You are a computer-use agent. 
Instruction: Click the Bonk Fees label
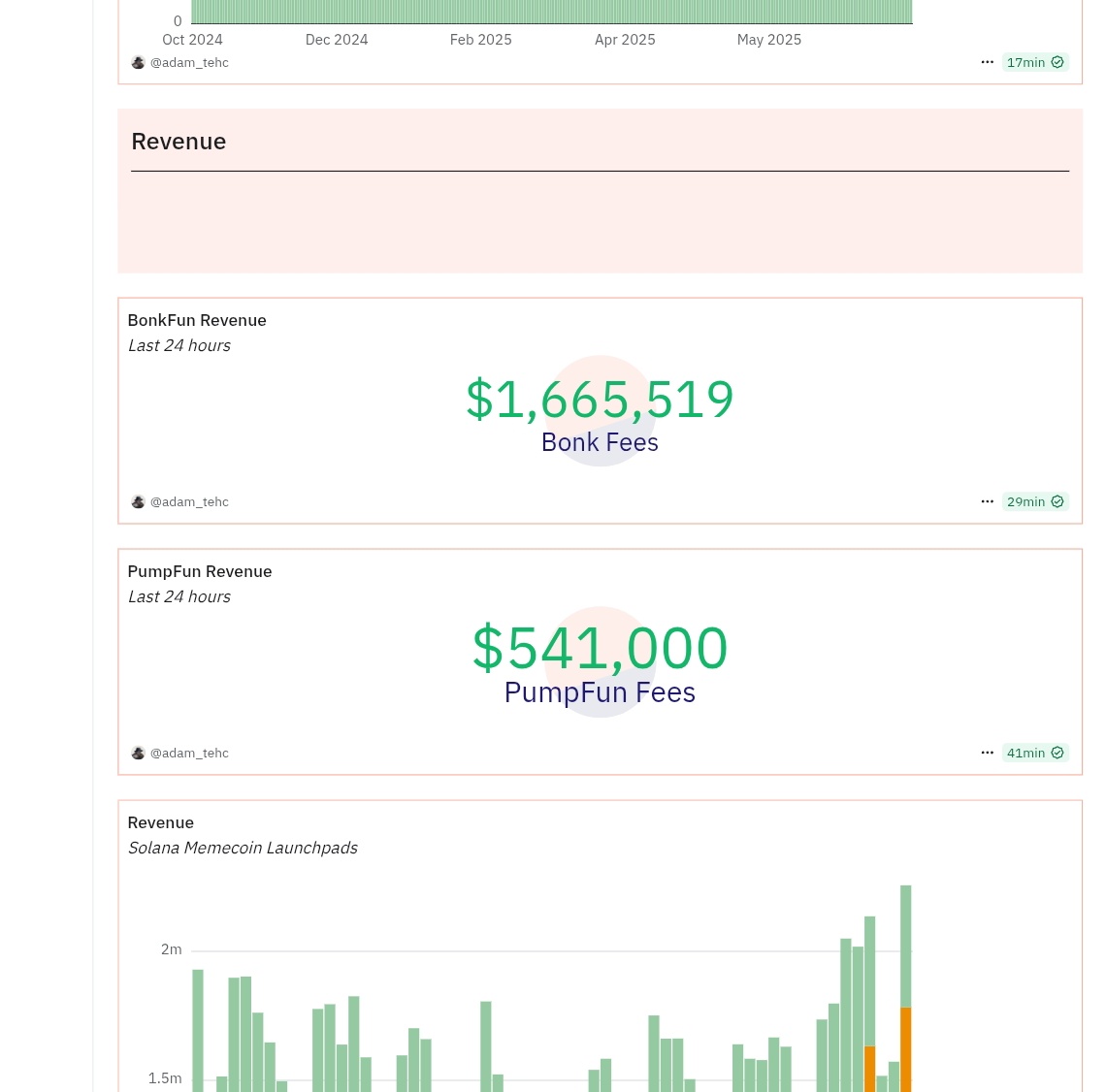600,442
